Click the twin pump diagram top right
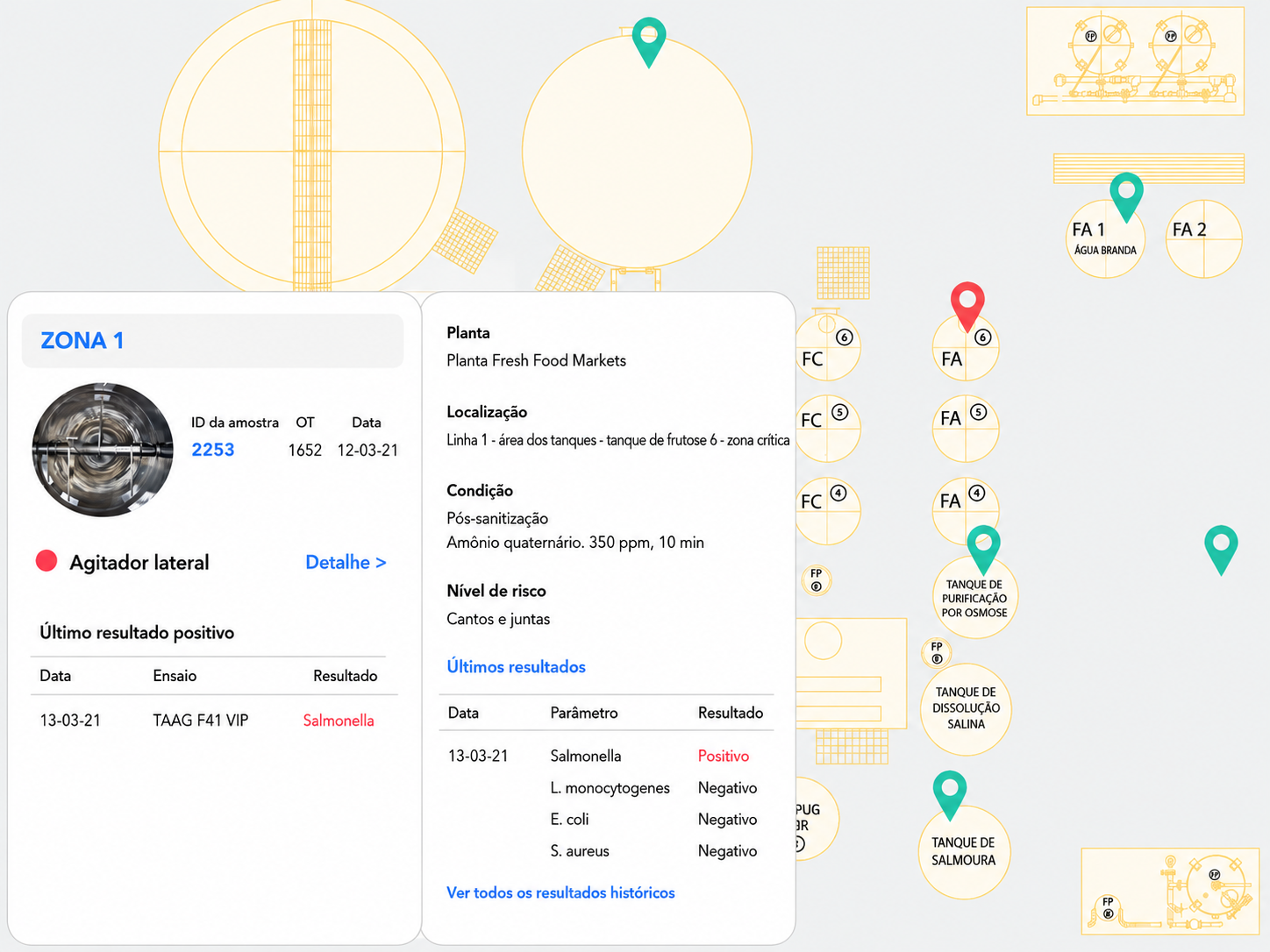This screenshot has height=952, width=1270. click(x=1136, y=61)
